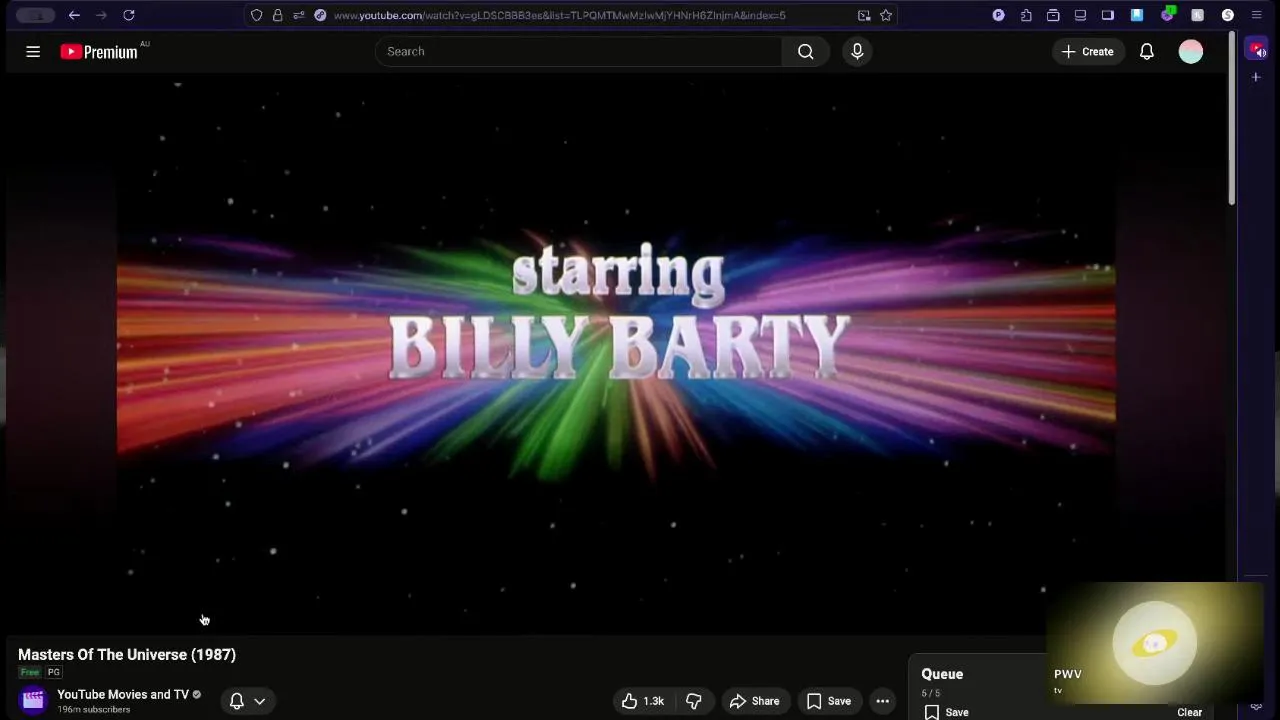Click the search magnifier button
The image size is (1280, 720).
point(805,52)
